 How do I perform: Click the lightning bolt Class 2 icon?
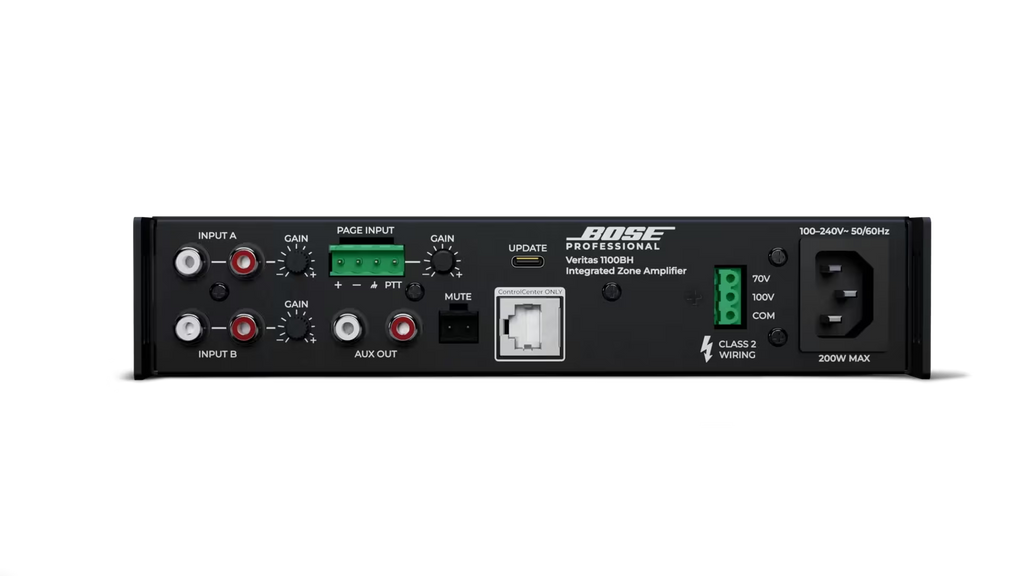pyautogui.click(x=707, y=349)
